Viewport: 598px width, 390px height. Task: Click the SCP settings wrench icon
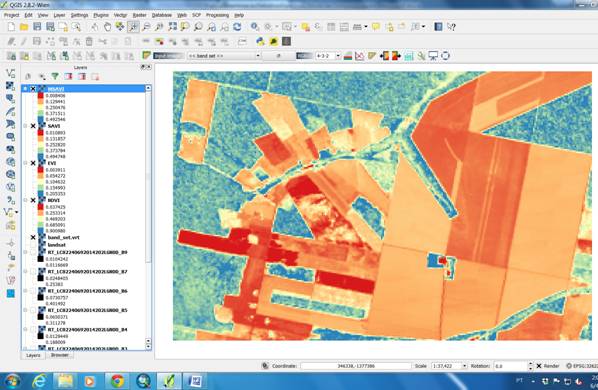click(x=421, y=56)
